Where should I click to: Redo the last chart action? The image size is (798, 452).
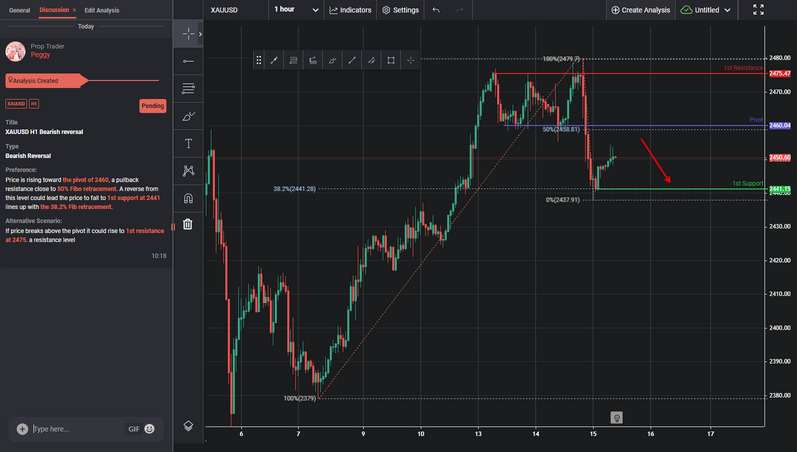click(x=460, y=10)
